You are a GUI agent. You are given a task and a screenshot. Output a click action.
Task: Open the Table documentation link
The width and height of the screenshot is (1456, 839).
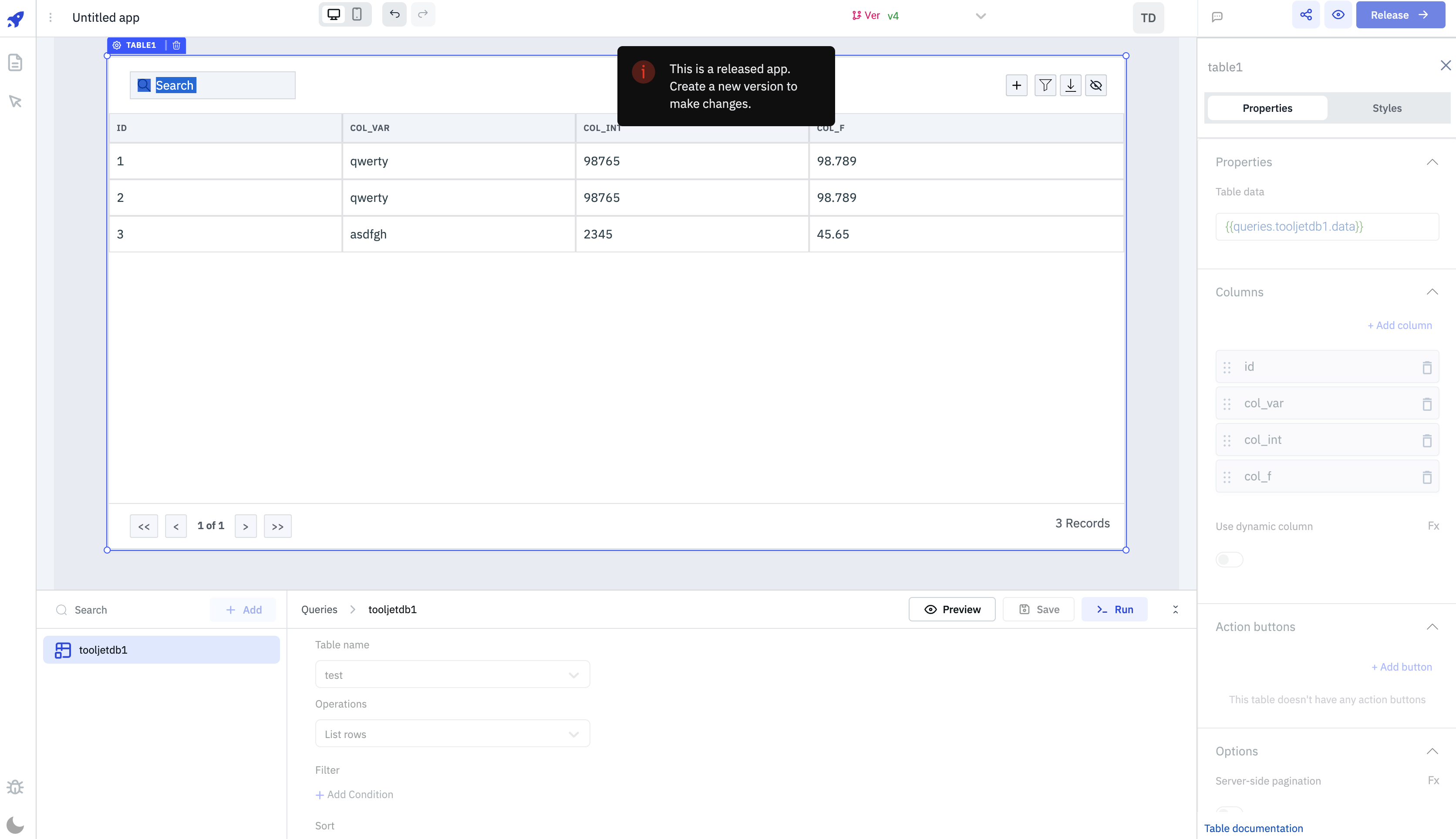tap(1253, 828)
